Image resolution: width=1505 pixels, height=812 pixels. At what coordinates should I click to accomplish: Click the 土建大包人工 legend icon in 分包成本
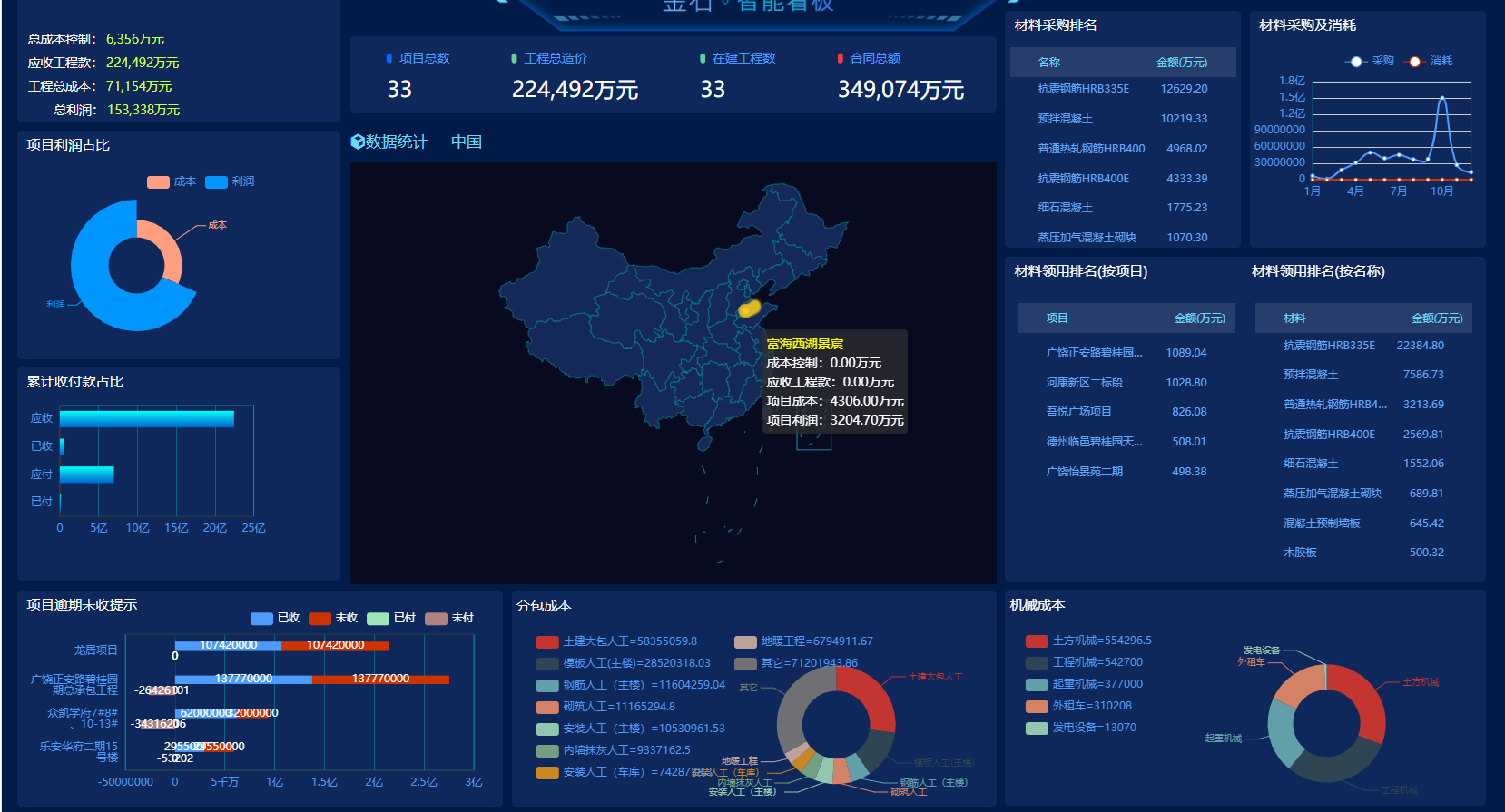(x=547, y=641)
